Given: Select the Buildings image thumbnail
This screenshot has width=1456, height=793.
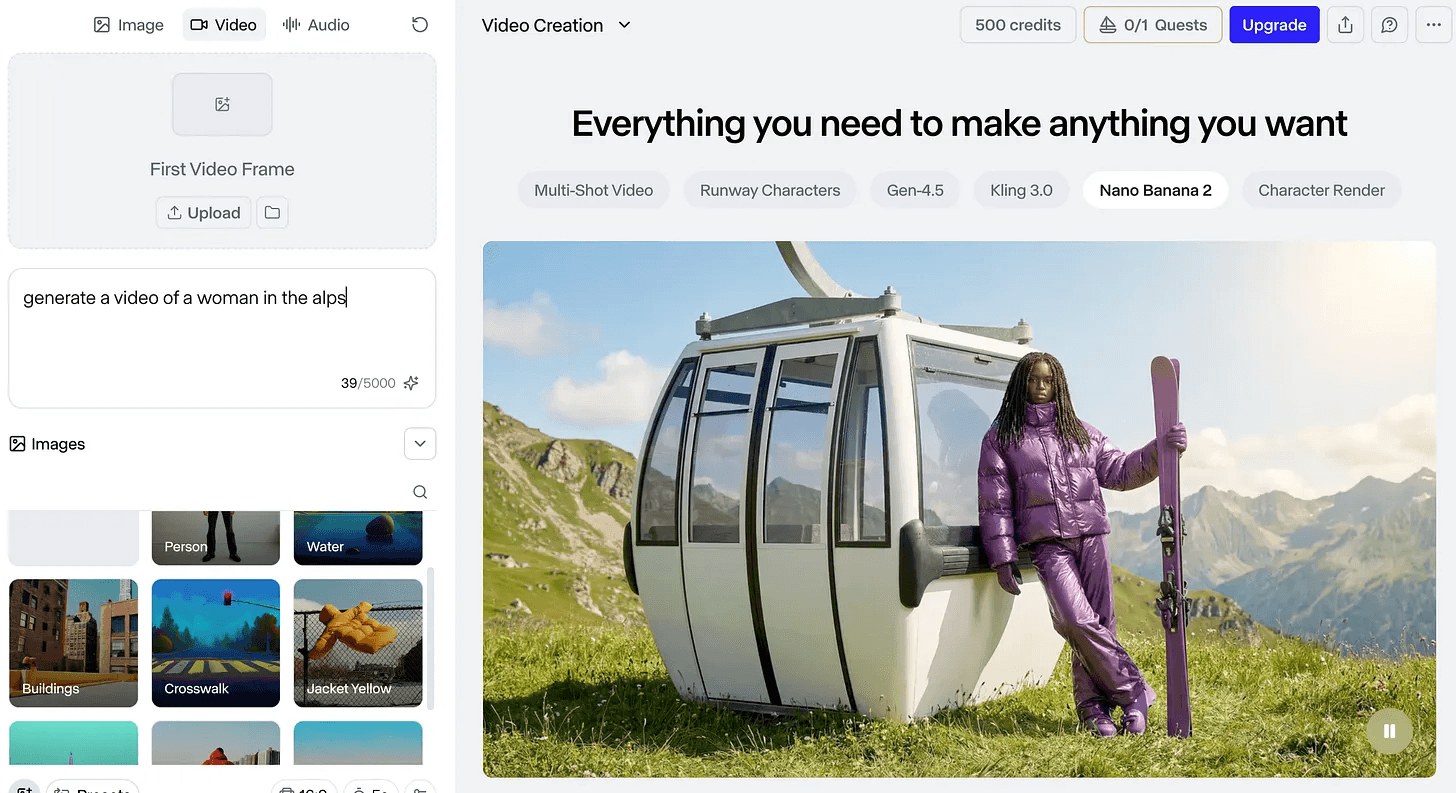Looking at the screenshot, I should pyautogui.click(x=74, y=643).
